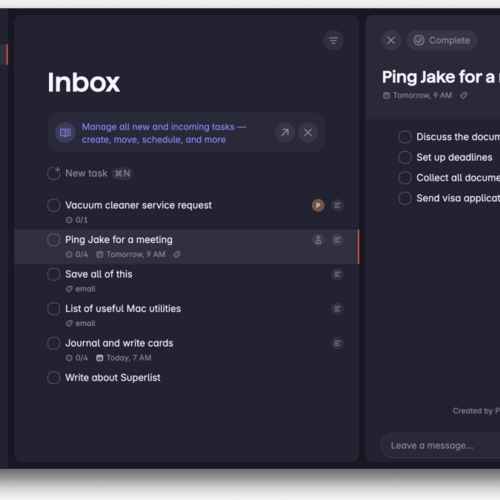This screenshot has height=500, width=500.
Task: Mark task as Complete in detail panel
Action: 442,40
